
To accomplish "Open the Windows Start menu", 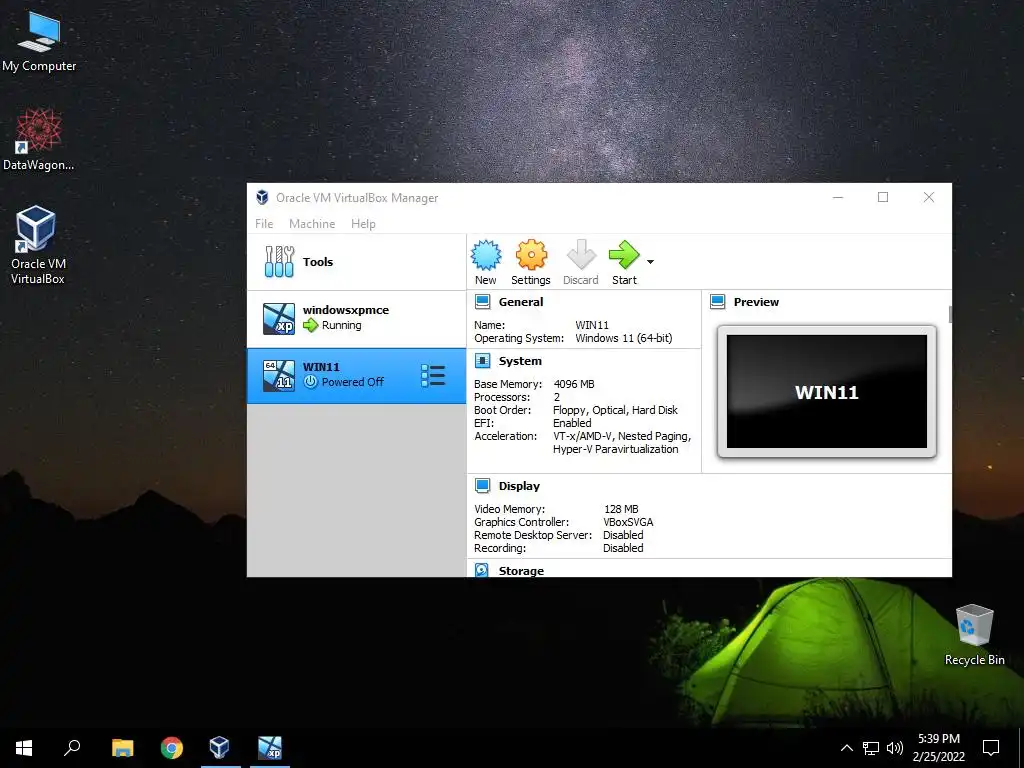I will point(24,748).
